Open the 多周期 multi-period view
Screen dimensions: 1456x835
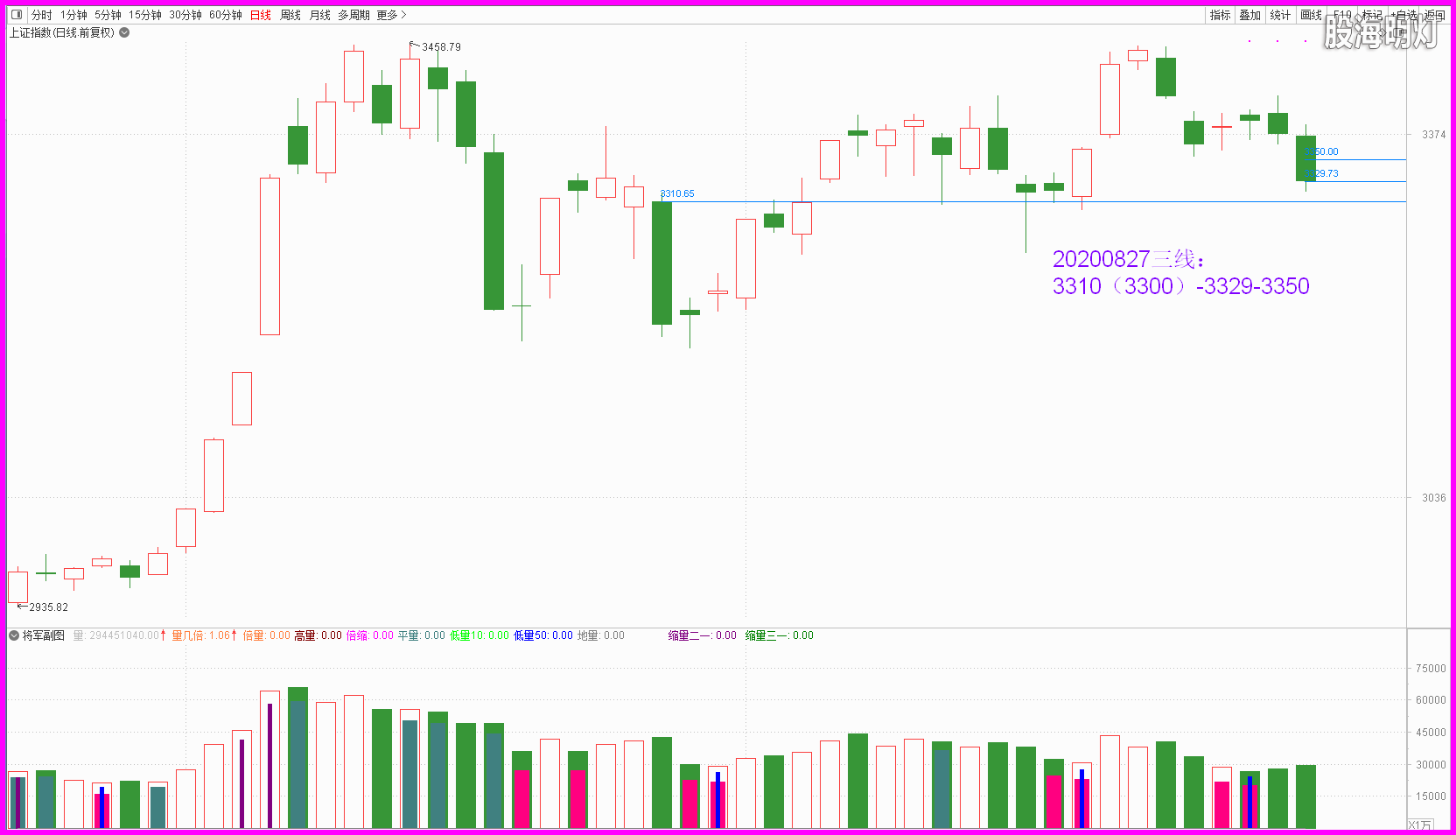pos(354,15)
